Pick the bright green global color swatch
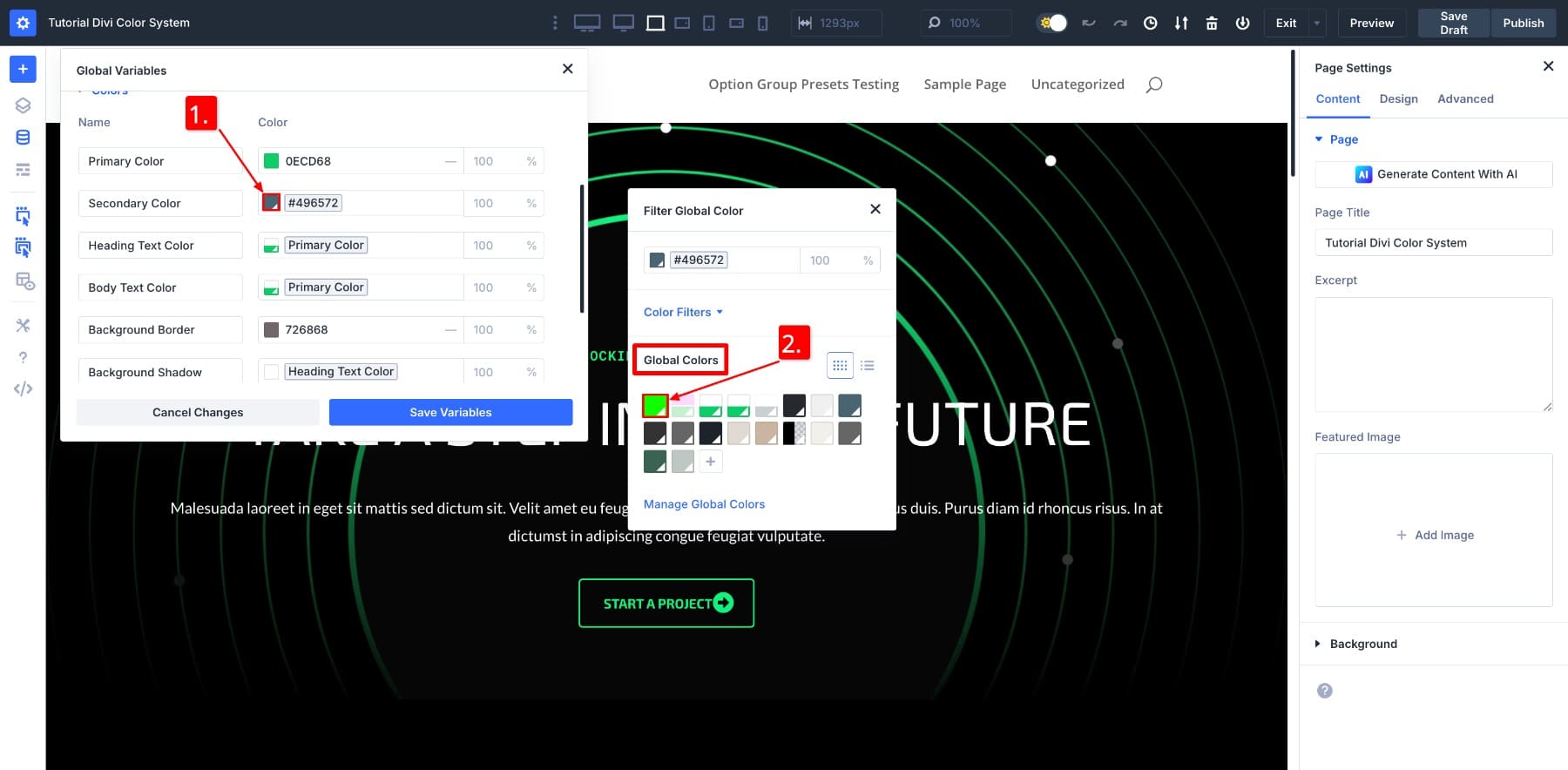The height and width of the screenshot is (770, 1568). (654, 406)
